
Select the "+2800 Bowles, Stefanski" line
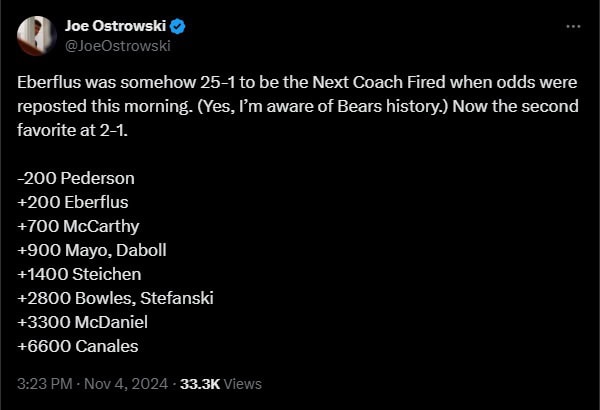pos(116,298)
